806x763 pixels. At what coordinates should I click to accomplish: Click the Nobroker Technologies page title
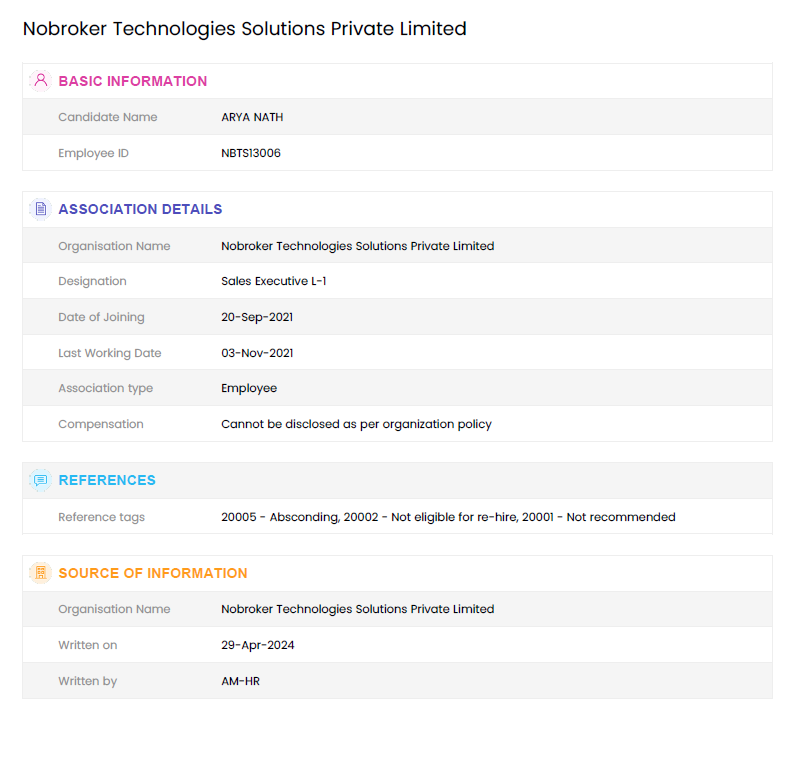coord(245,29)
